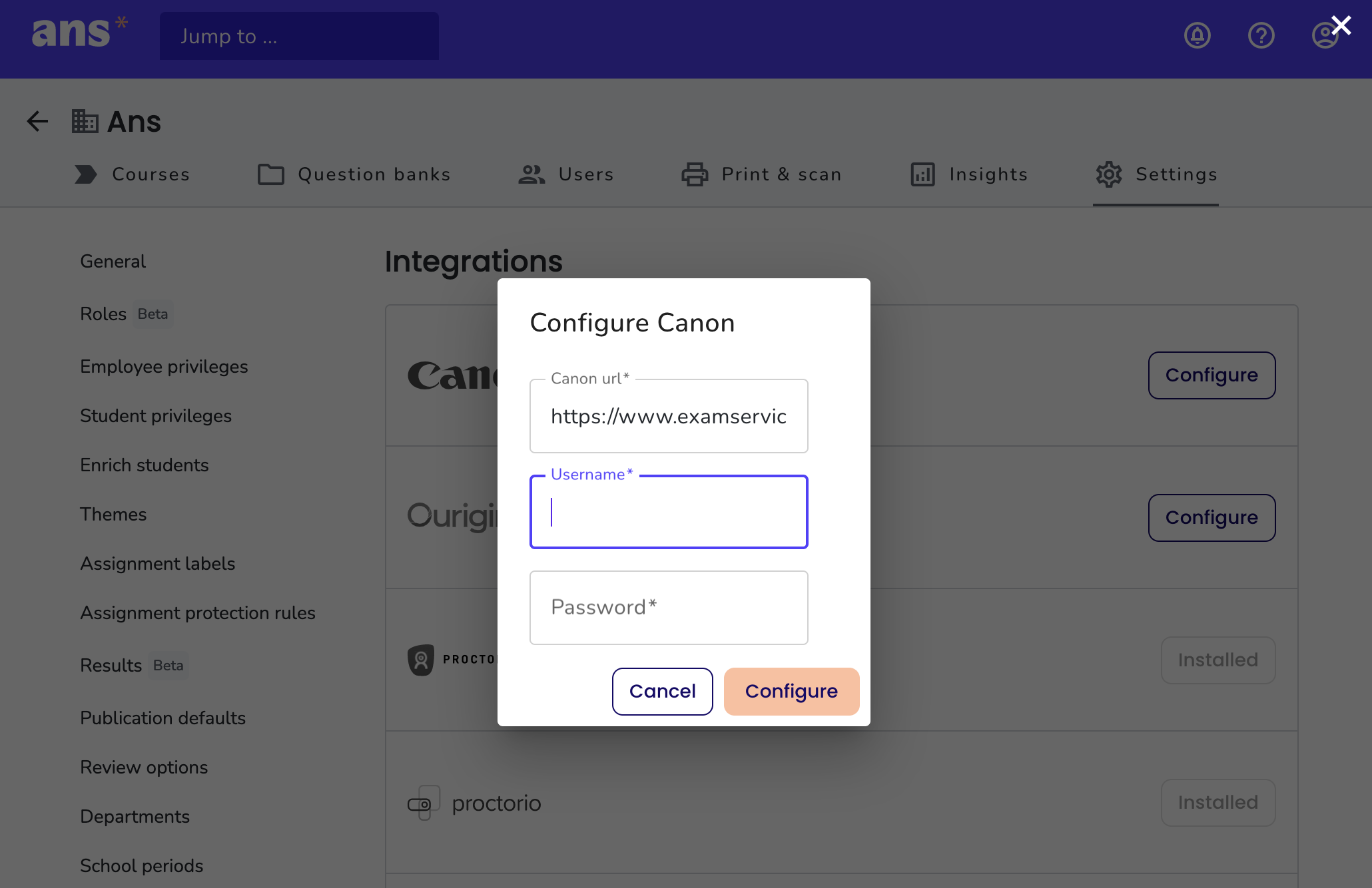Click Configure in the Canon row
The image size is (1372, 888).
tap(1211, 375)
